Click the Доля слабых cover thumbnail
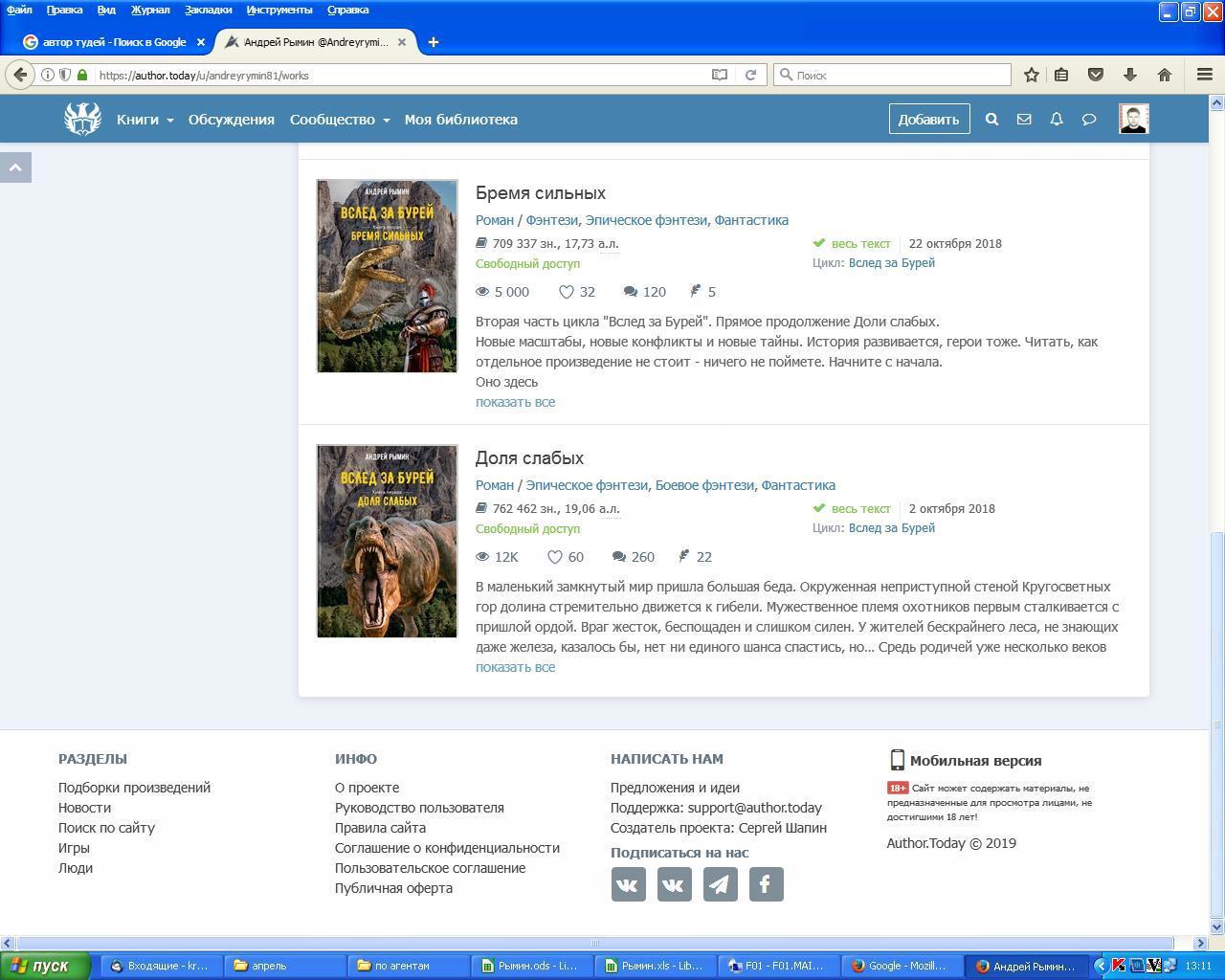The width and height of the screenshot is (1225, 980). (x=387, y=541)
